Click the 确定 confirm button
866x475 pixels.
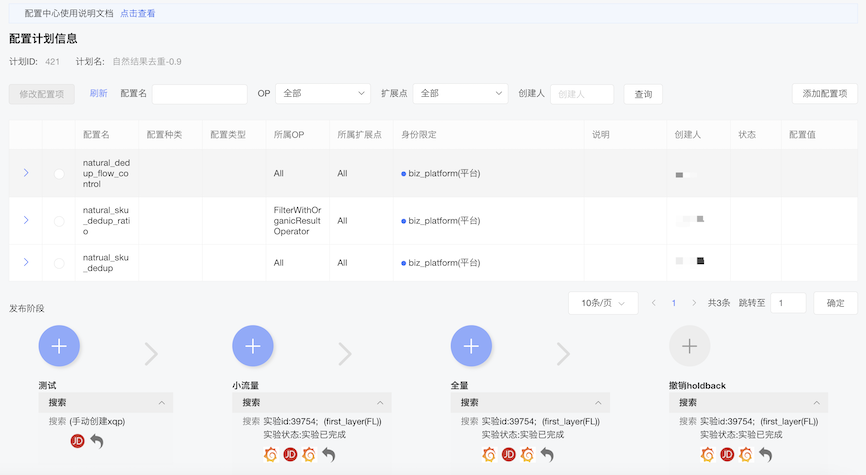[x=835, y=303]
